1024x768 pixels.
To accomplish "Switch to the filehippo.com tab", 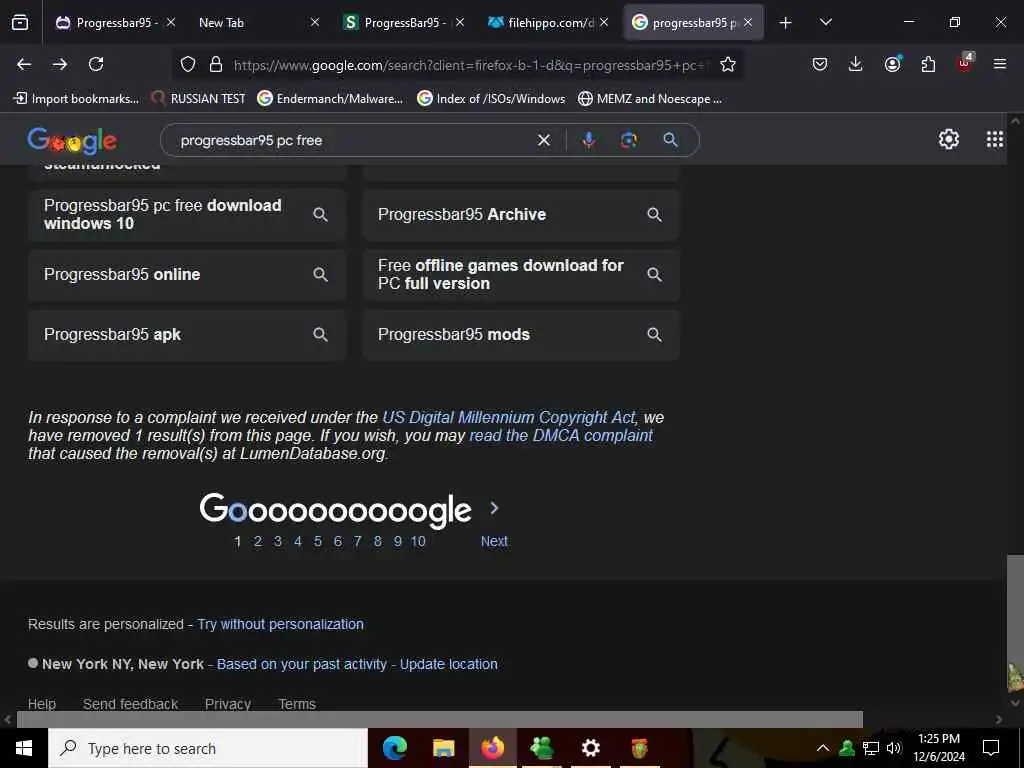I will pos(542,23).
